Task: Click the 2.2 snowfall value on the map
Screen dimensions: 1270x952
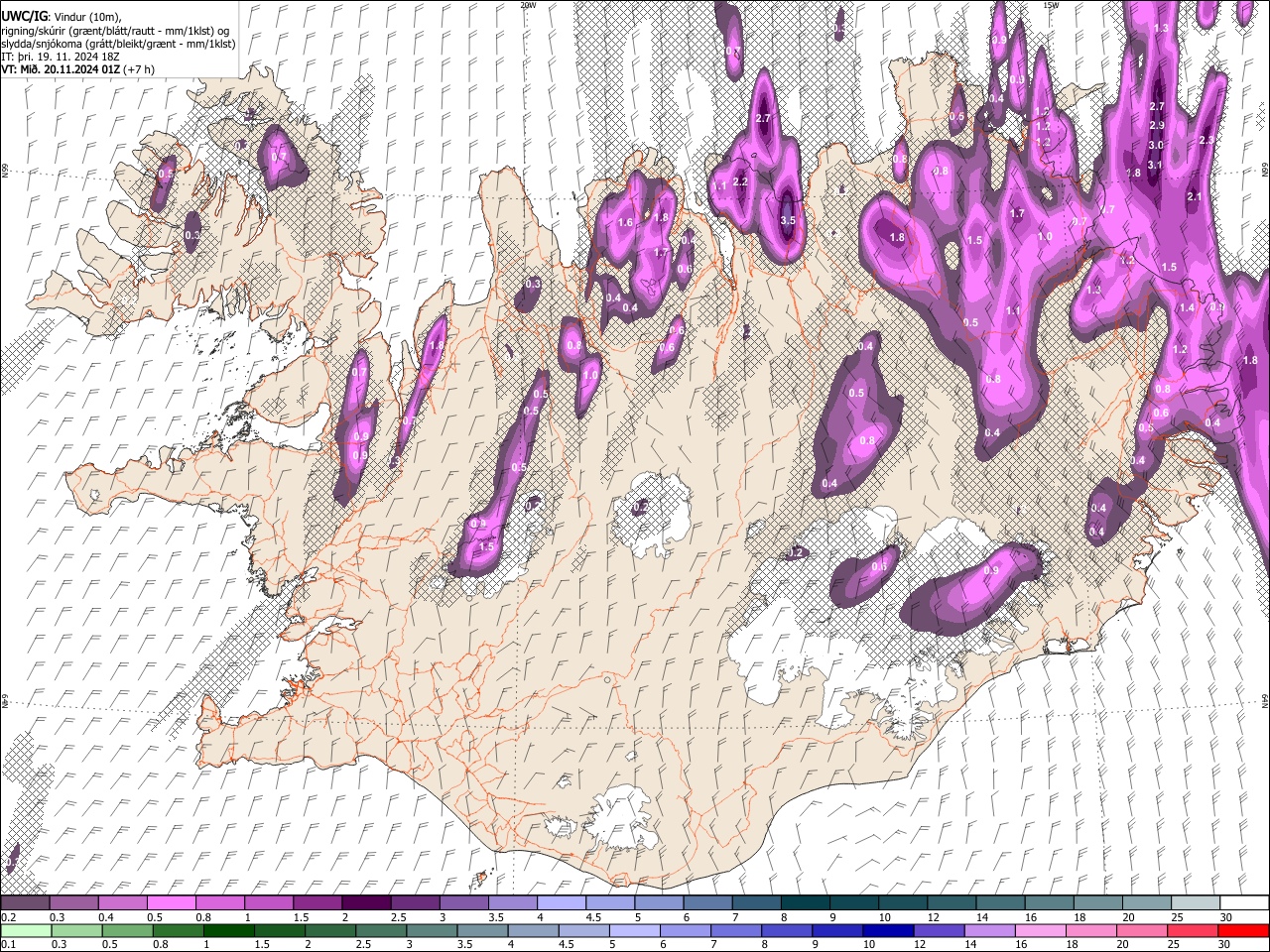Action: 740,181
